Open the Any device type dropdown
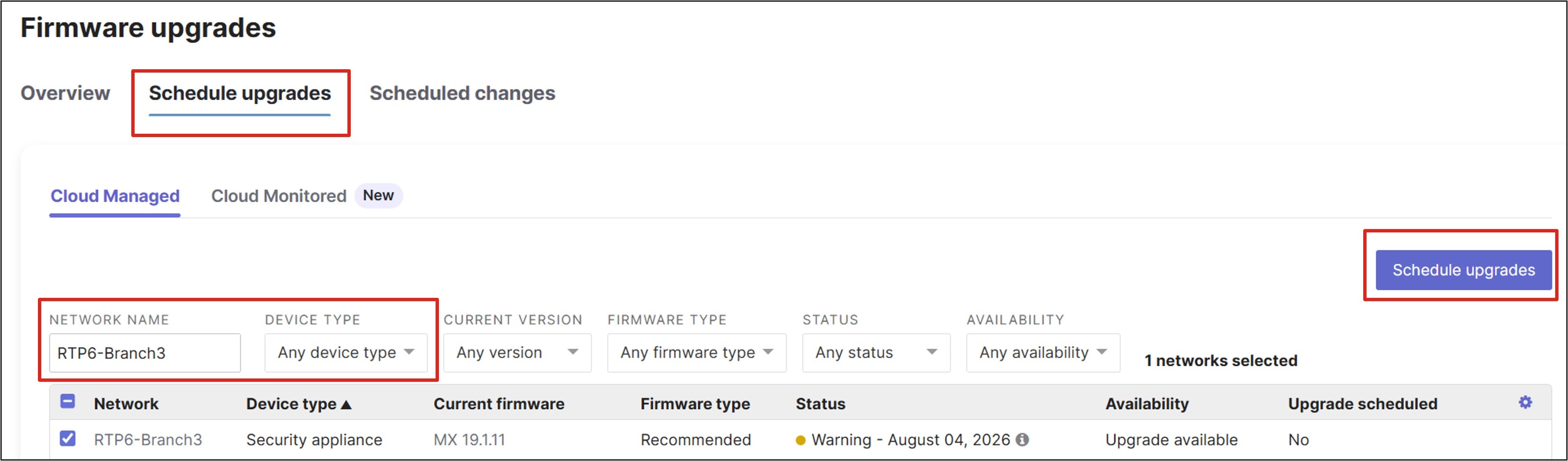 point(346,352)
